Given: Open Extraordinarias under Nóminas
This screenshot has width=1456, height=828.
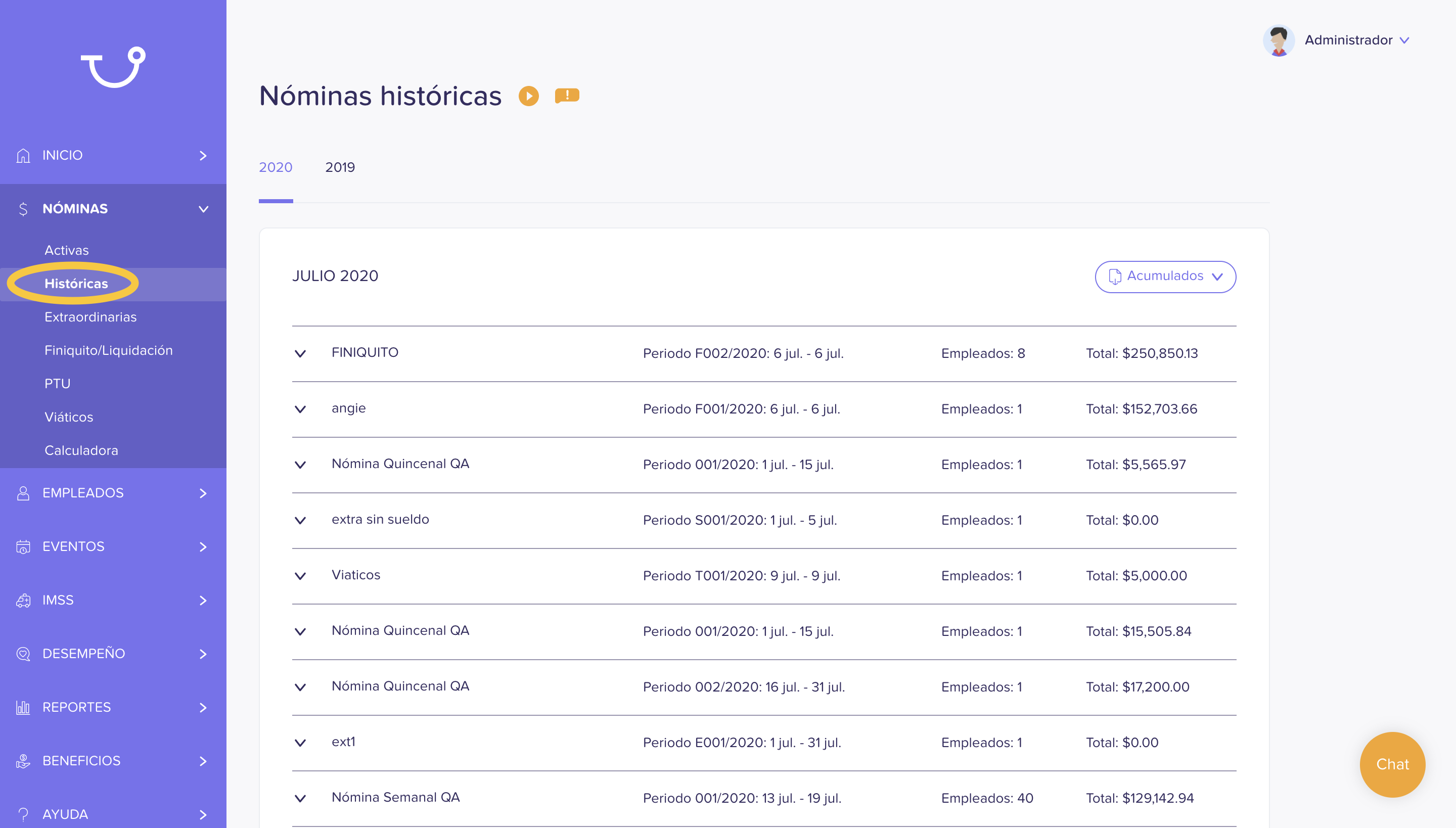Looking at the screenshot, I should (x=90, y=317).
